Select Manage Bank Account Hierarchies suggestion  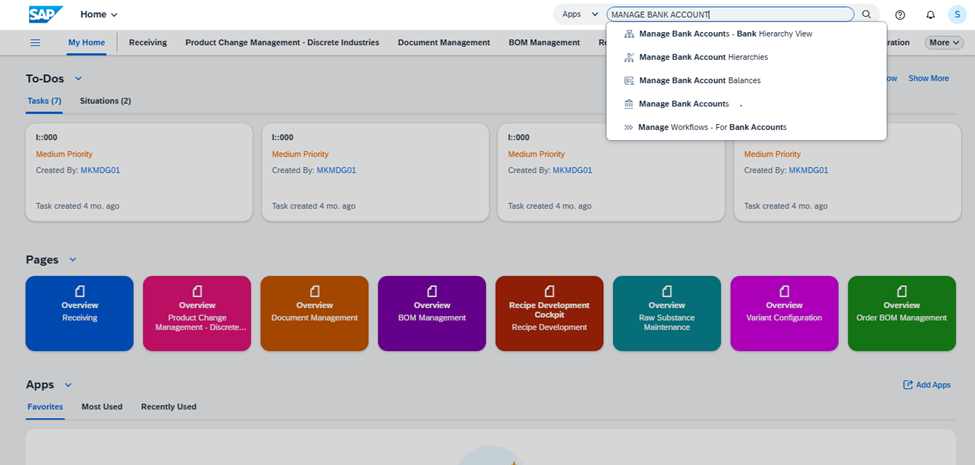746,57
